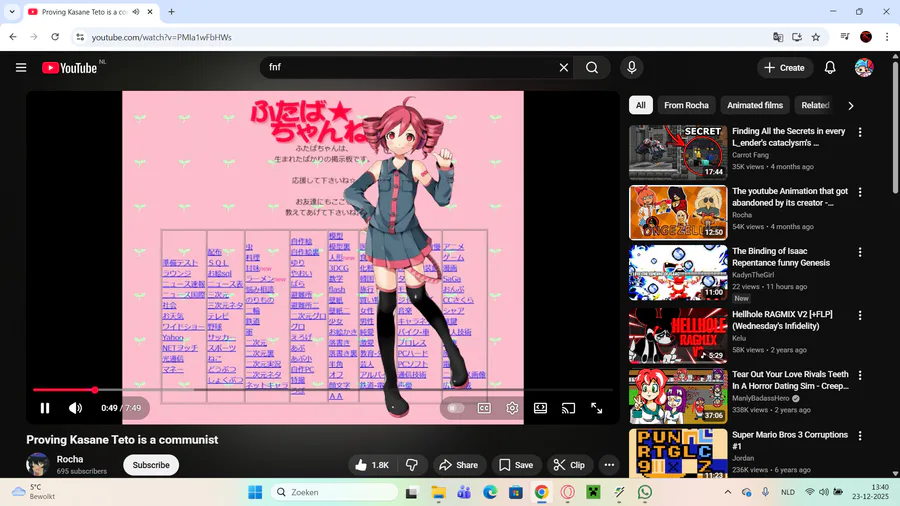Select the Related chip

(815, 105)
